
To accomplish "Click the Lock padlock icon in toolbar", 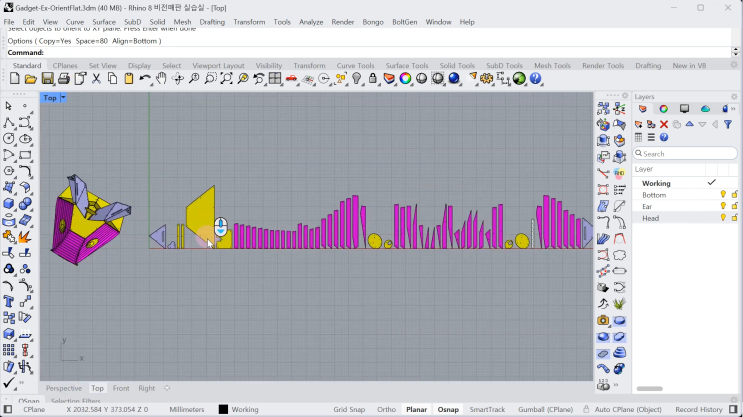I will coord(373,79).
